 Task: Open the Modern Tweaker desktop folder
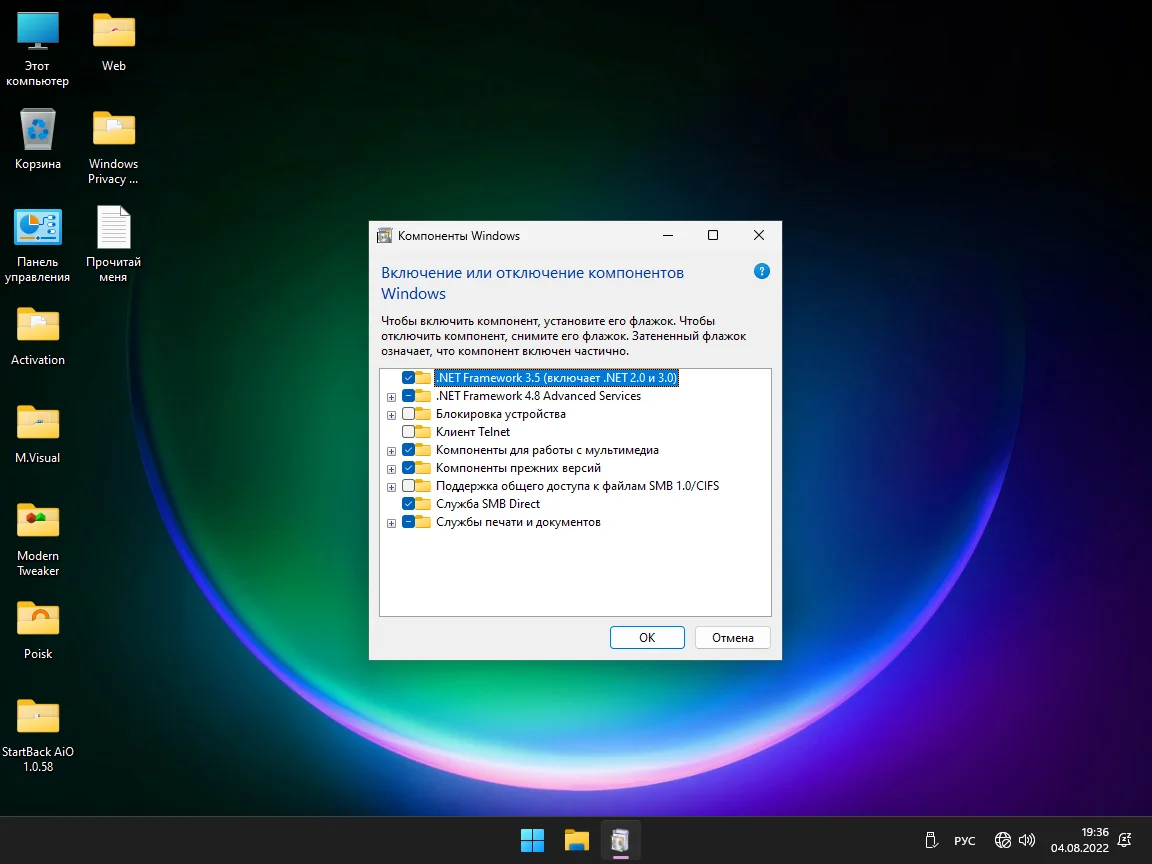tap(38, 521)
